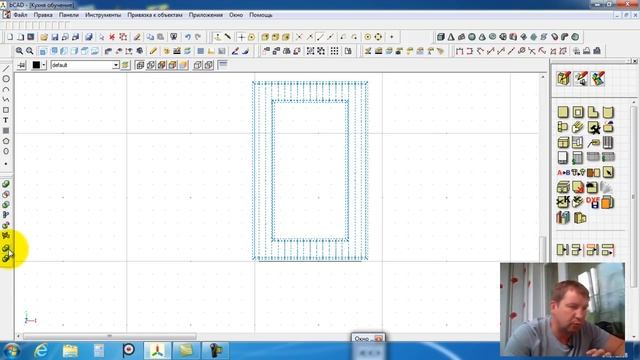640x360 pixels.
Task: Click the crosshair plus icon in top toolbar
Action: 241,37
